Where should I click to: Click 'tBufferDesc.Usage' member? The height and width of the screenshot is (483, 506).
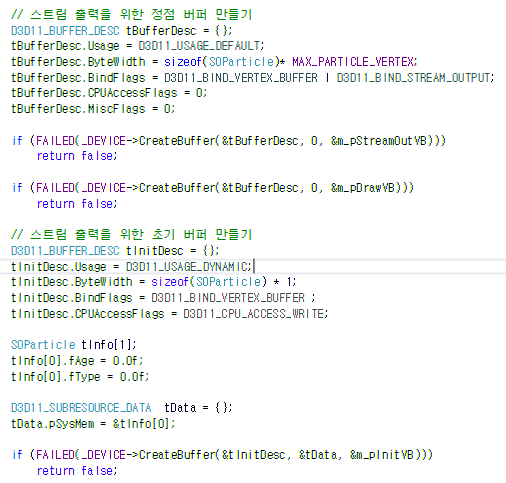tap(65, 46)
